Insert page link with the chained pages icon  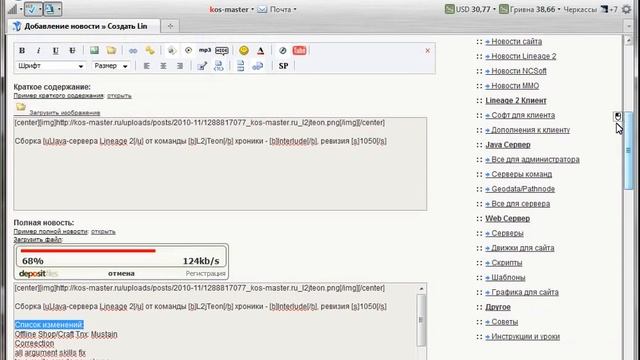coord(257,66)
